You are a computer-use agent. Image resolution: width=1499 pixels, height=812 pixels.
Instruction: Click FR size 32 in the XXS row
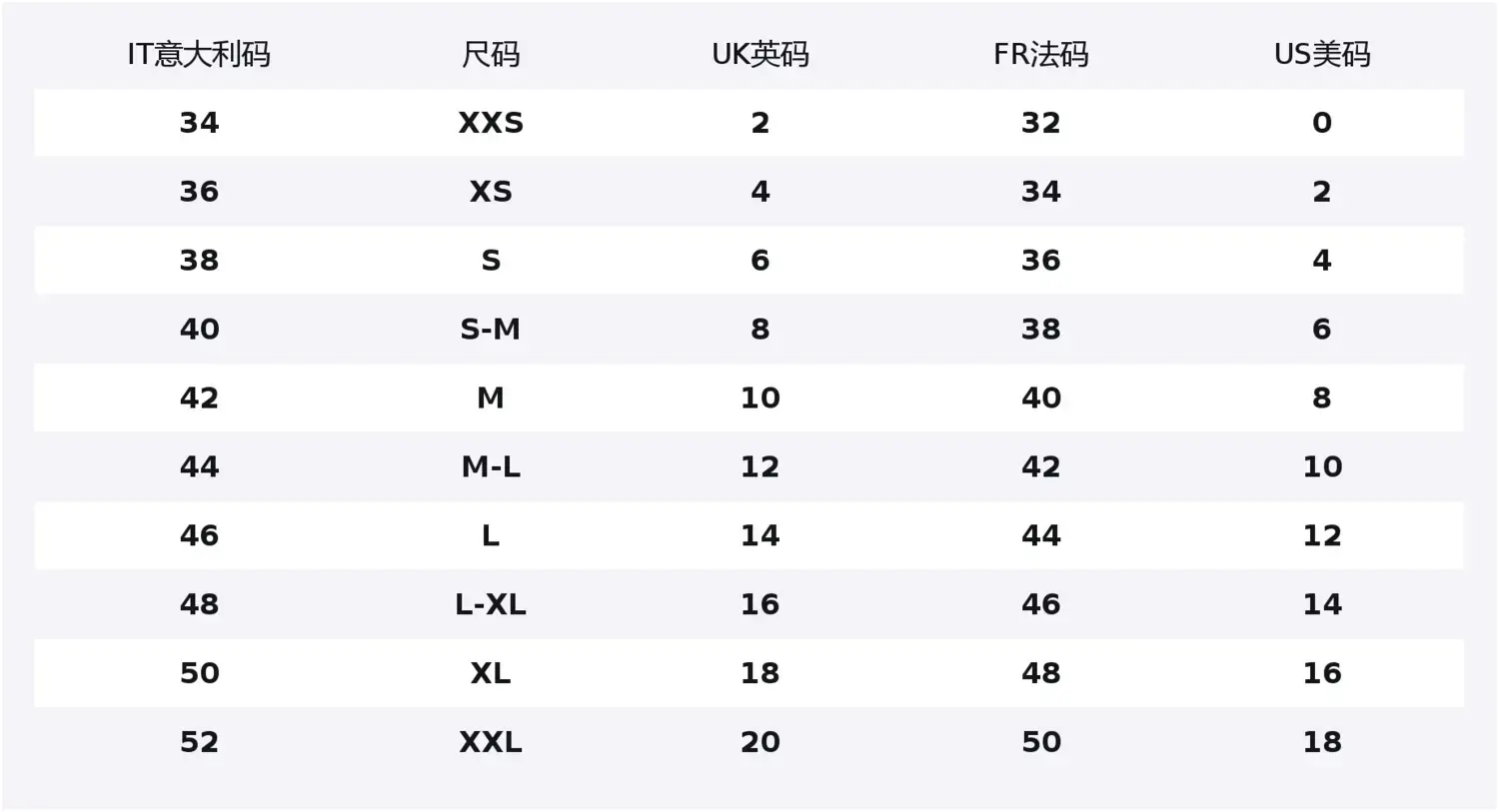(1040, 123)
